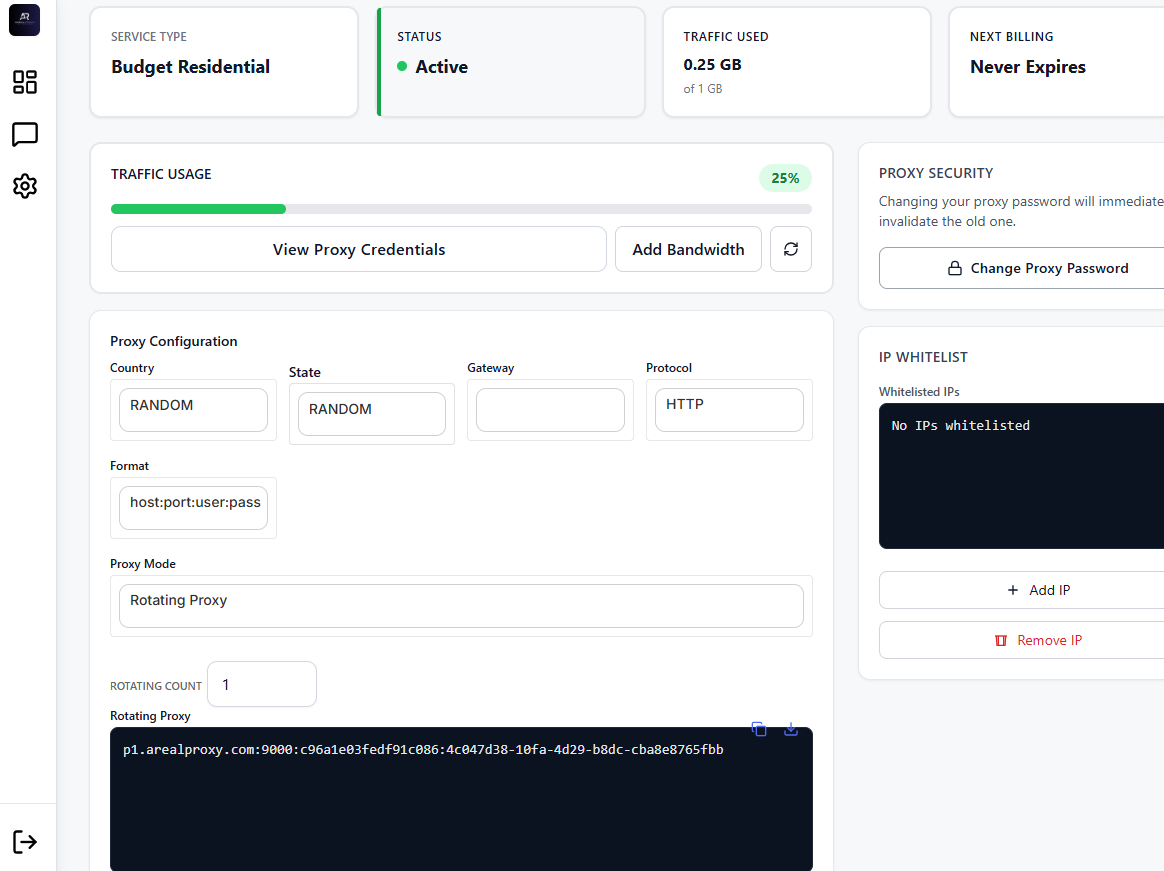1164x871 pixels.
Task: Click the Rotating Count input field
Action: pyautogui.click(x=261, y=684)
